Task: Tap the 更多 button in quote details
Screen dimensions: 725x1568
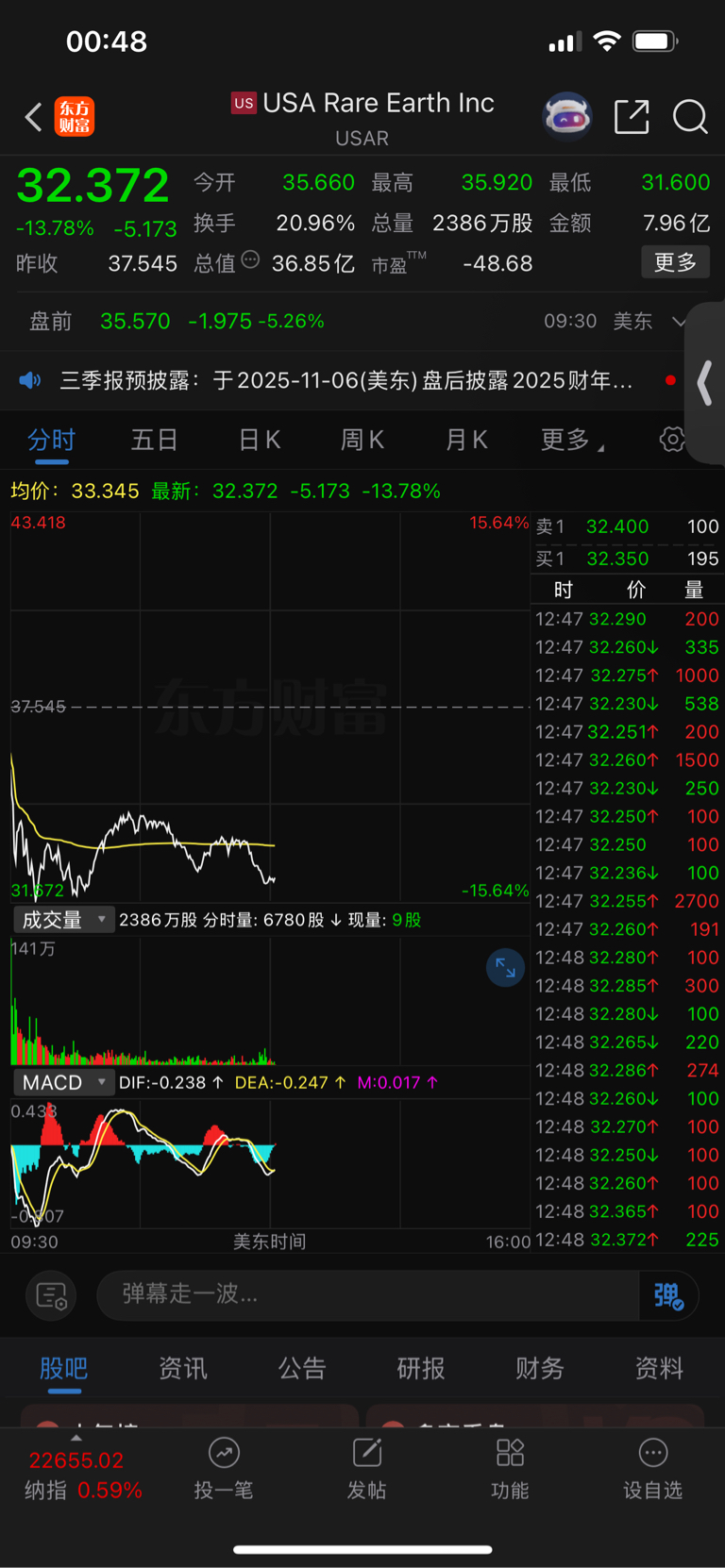Action: coord(675,262)
